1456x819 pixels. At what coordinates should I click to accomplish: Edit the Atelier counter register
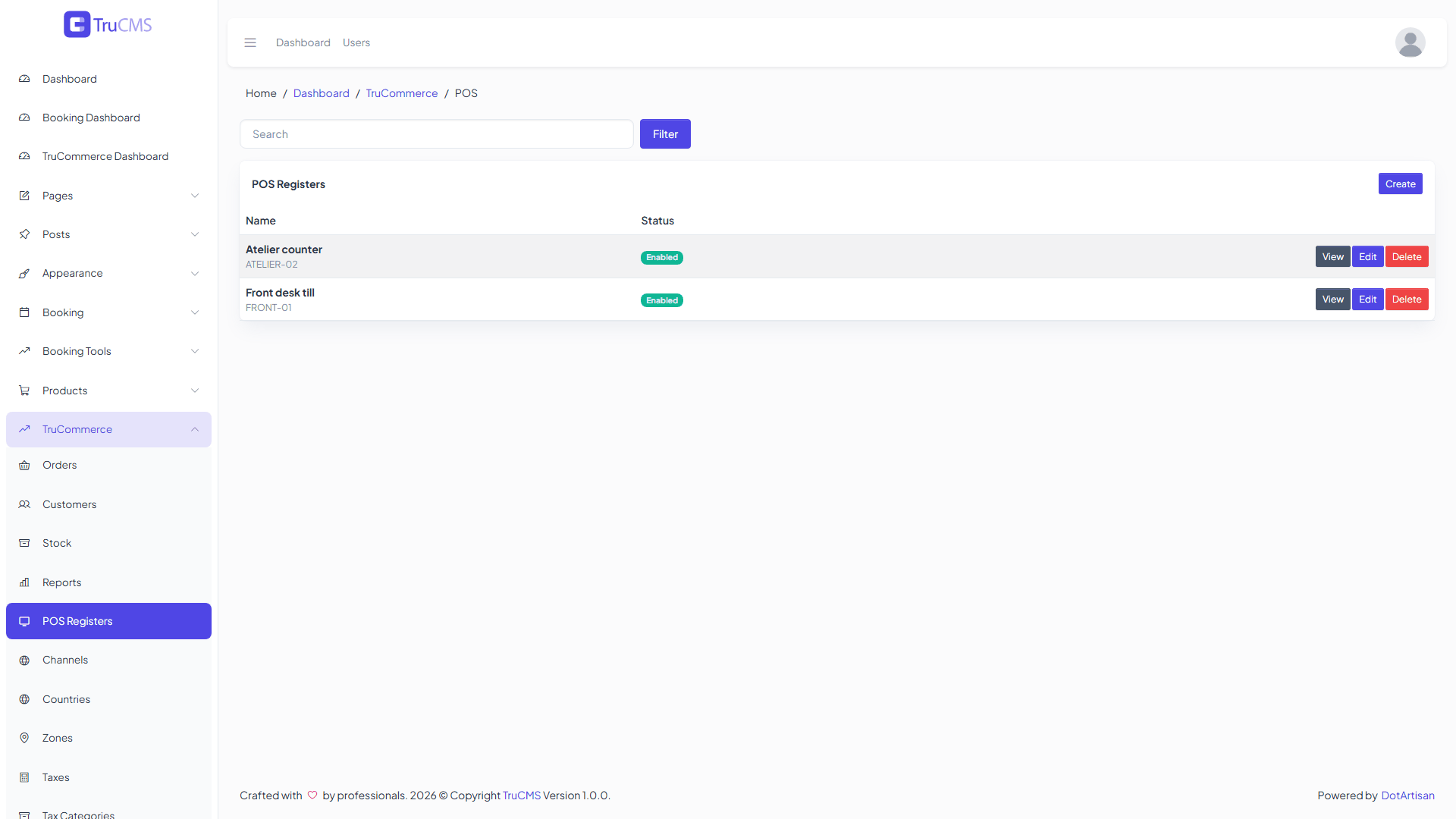pyautogui.click(x=1367, y=256)
